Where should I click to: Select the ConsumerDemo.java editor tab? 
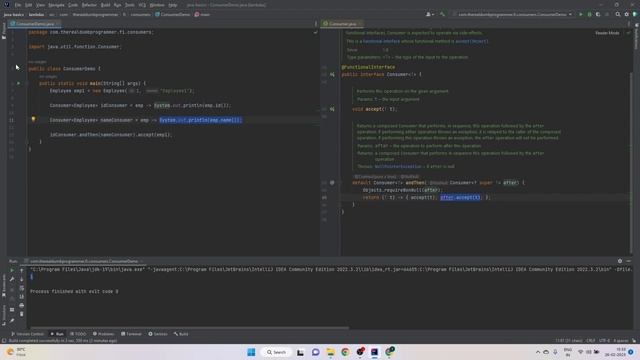pos(35,24)
